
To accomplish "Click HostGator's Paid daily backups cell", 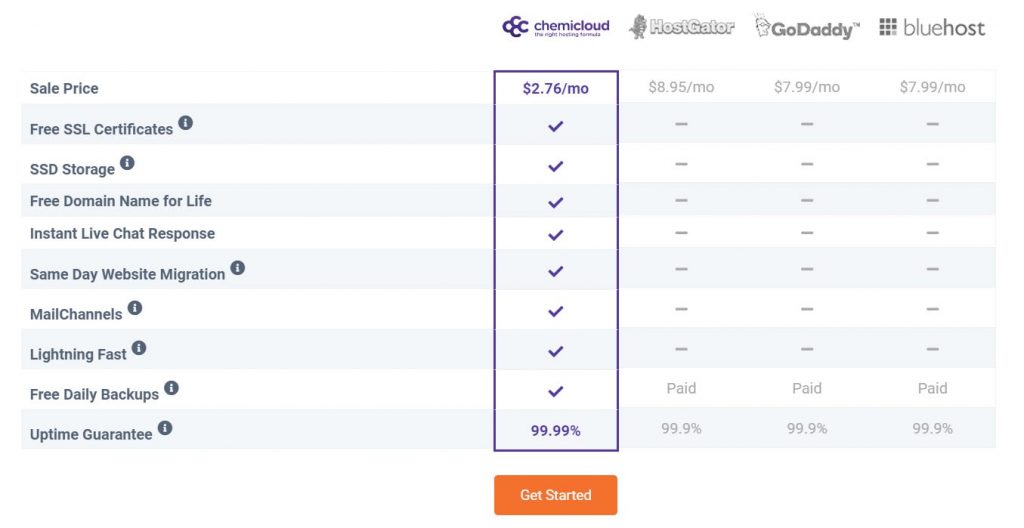I will [x=681, y=388].
